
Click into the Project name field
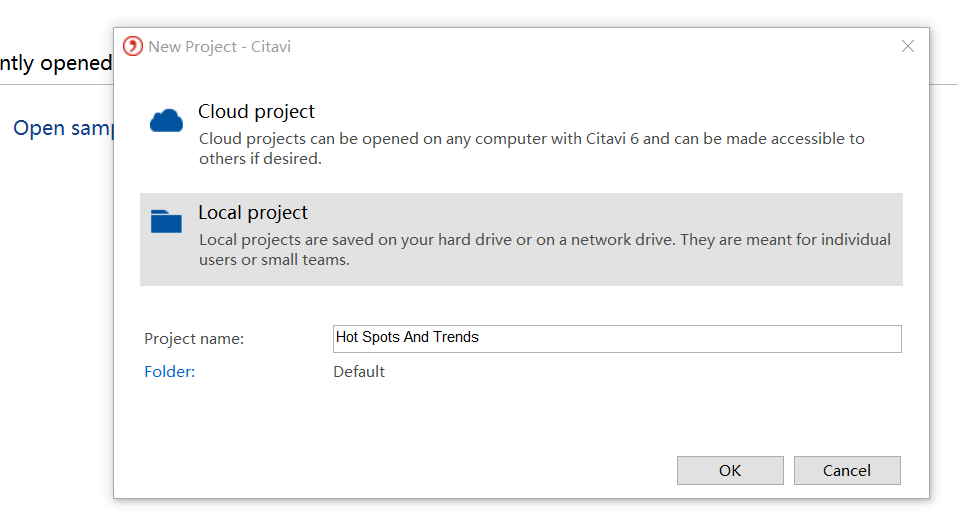click(617, 339)
